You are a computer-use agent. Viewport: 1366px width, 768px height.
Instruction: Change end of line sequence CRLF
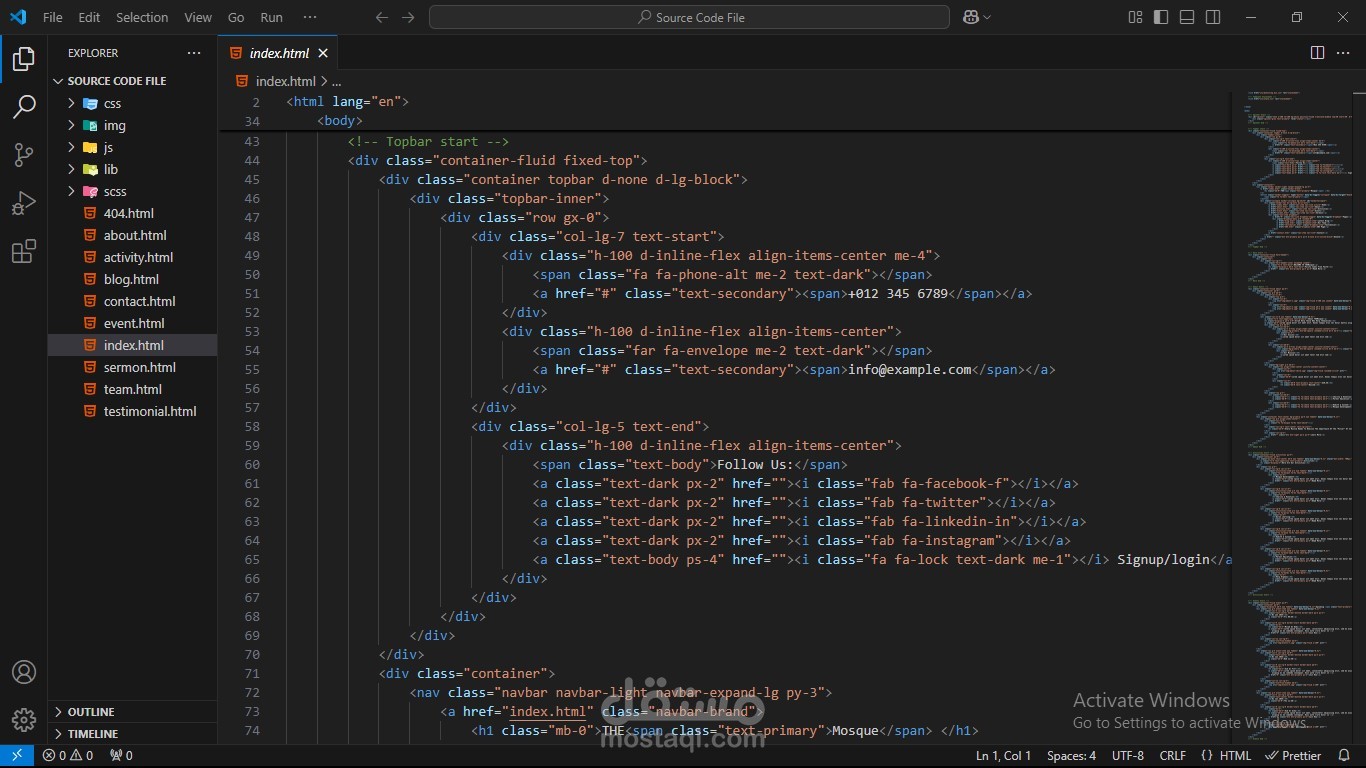pos(1172,756)
